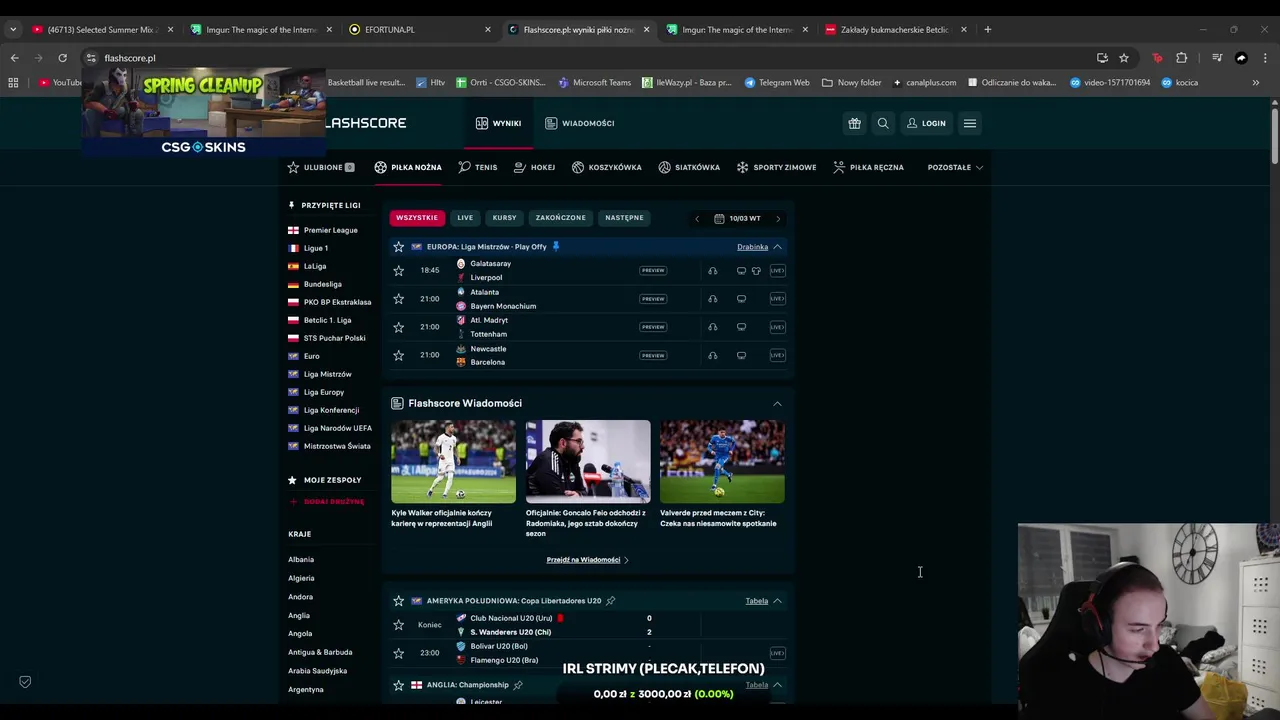The height and width of the screenshot is (720, 1280).
Task: Open PREVIEW for Galatasaray vs Liverpool
Action: (x=653, y=270)
